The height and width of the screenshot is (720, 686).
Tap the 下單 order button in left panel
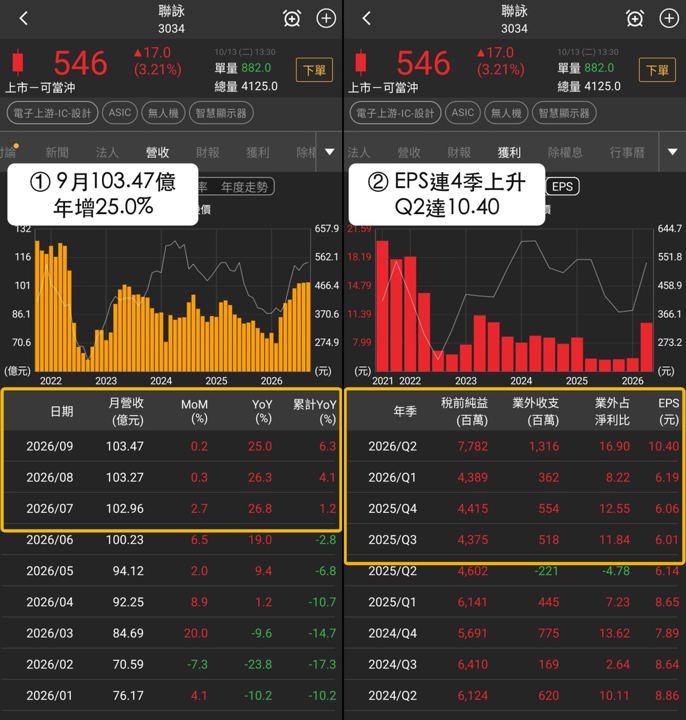pyautogui.click(x=314, y=70)
